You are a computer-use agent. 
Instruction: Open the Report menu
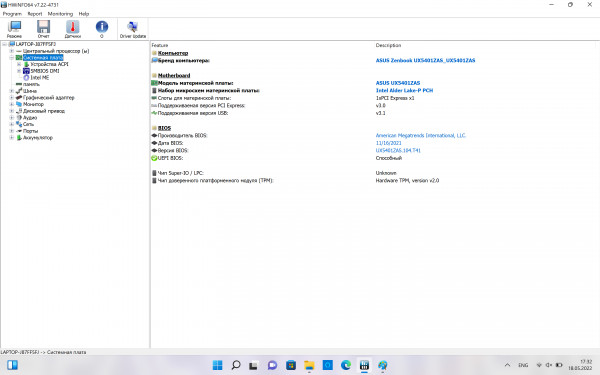click(x=35, y=14)
